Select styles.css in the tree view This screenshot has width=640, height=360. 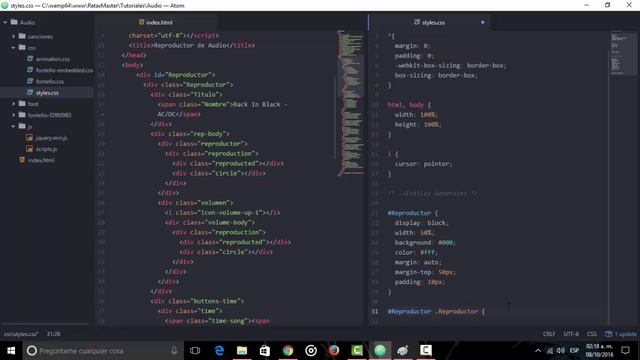pyautogui.click(x=47, y=93)
